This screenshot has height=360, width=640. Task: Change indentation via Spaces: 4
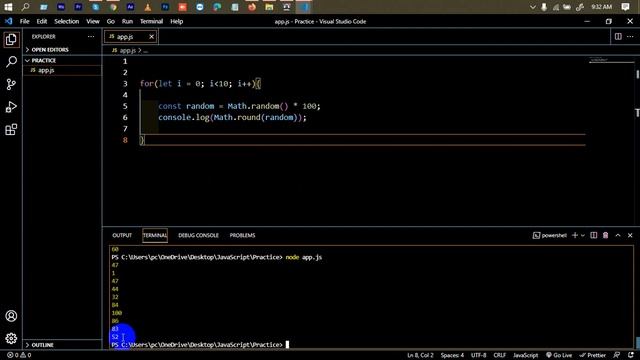[452, 355]
